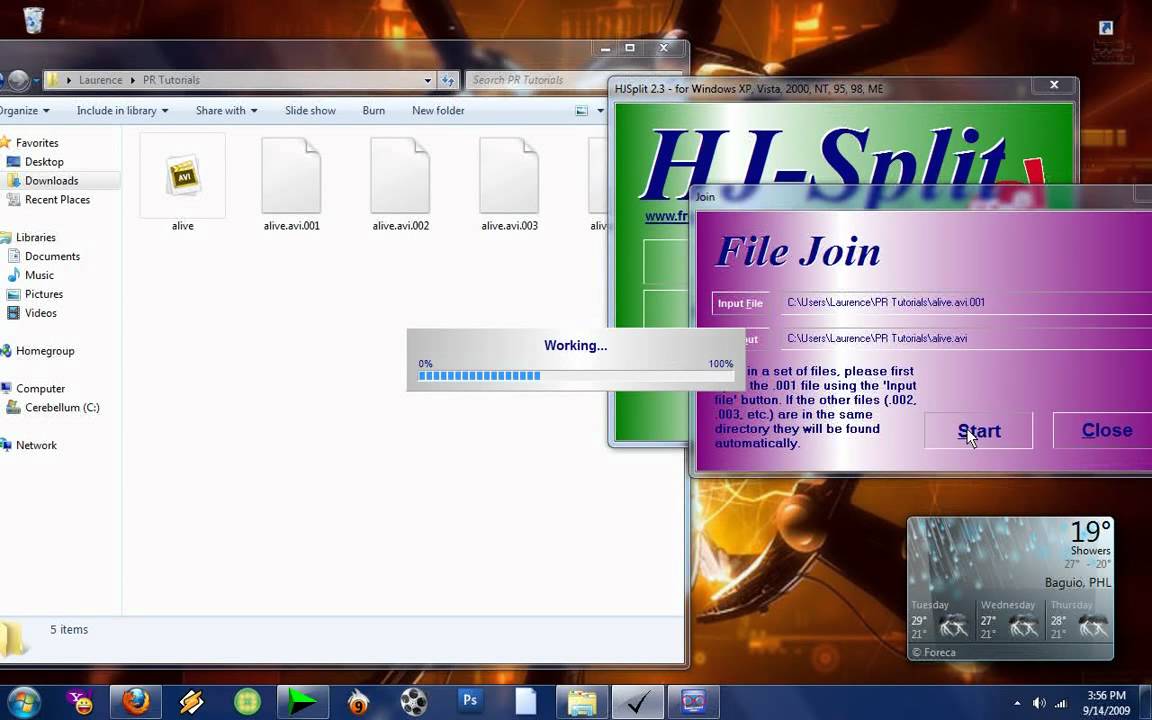Open Cerebellum (C:) drive

62,408
